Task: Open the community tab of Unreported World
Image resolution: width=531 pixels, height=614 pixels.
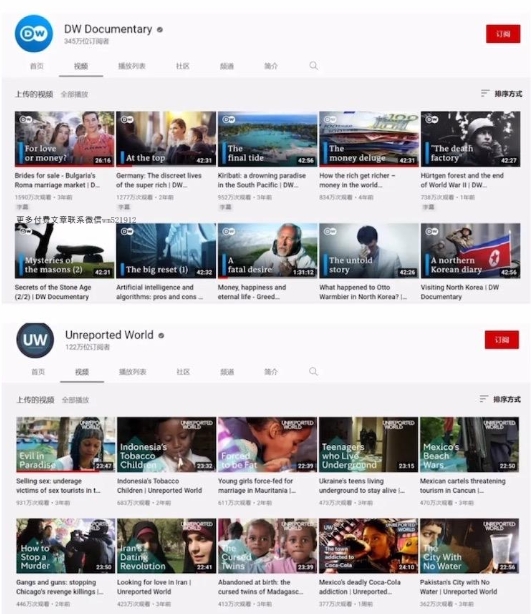Action: (x=183, y=372)
